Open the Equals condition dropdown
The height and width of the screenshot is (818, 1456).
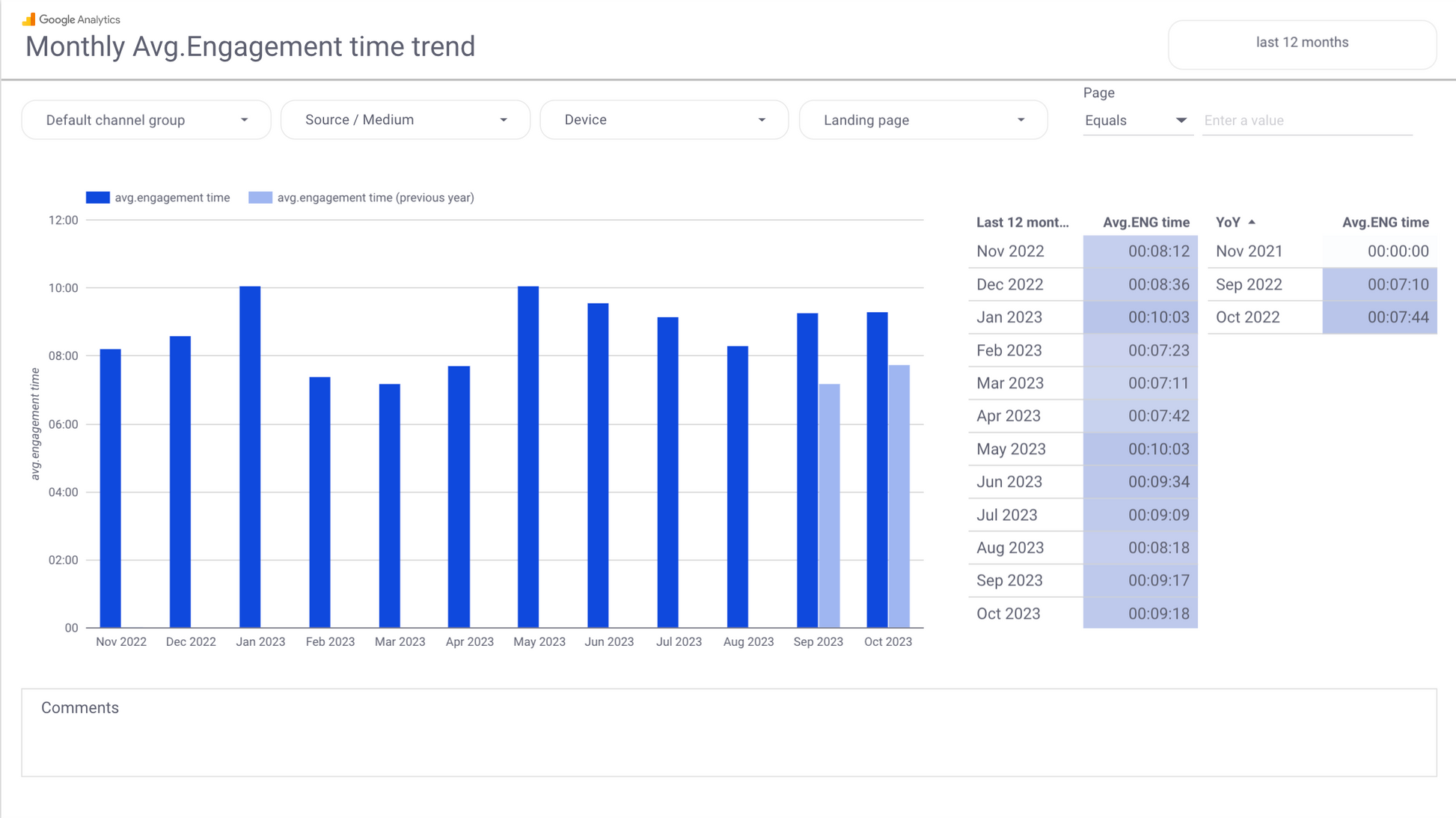click(1136, 120)
